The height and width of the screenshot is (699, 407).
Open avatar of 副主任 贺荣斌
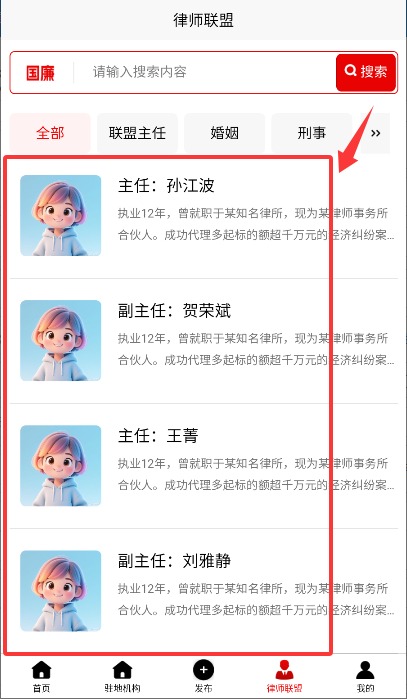[x=61, y=341]
